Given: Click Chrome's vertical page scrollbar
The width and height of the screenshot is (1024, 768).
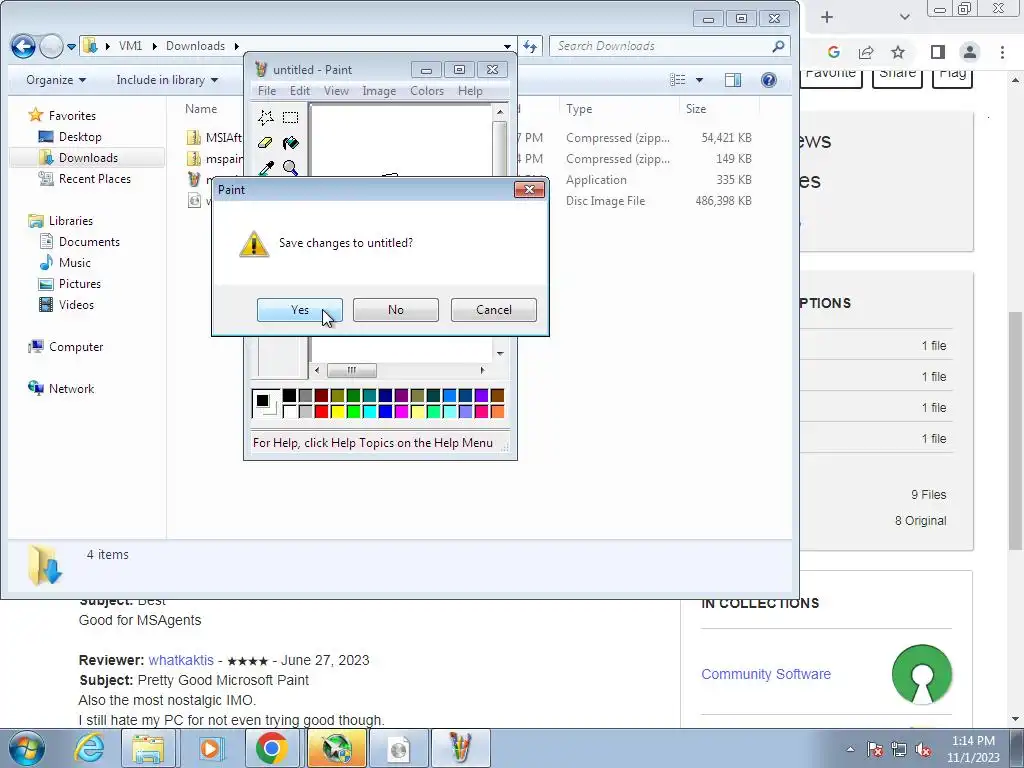Looking at the screenshot, I should 1015,431.
